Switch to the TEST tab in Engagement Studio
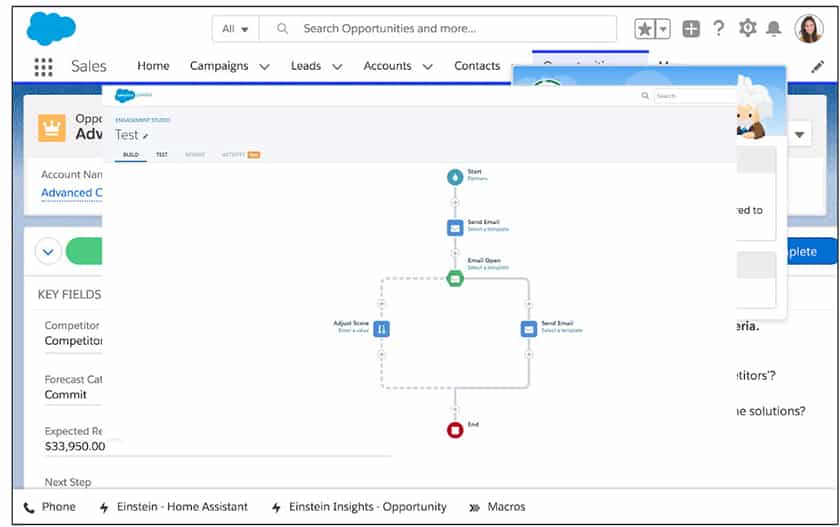Image resolution: width=840 pixels, height=527 pixels. [x=162, y=155]
